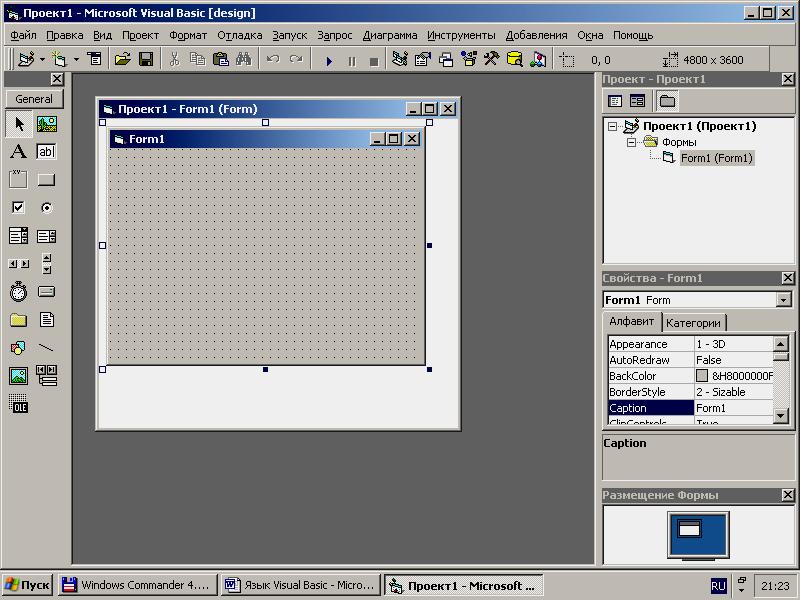Select the Pointer tool in the toolbox
The width and height of the screenshot is (800, 600).
(19, 124)
